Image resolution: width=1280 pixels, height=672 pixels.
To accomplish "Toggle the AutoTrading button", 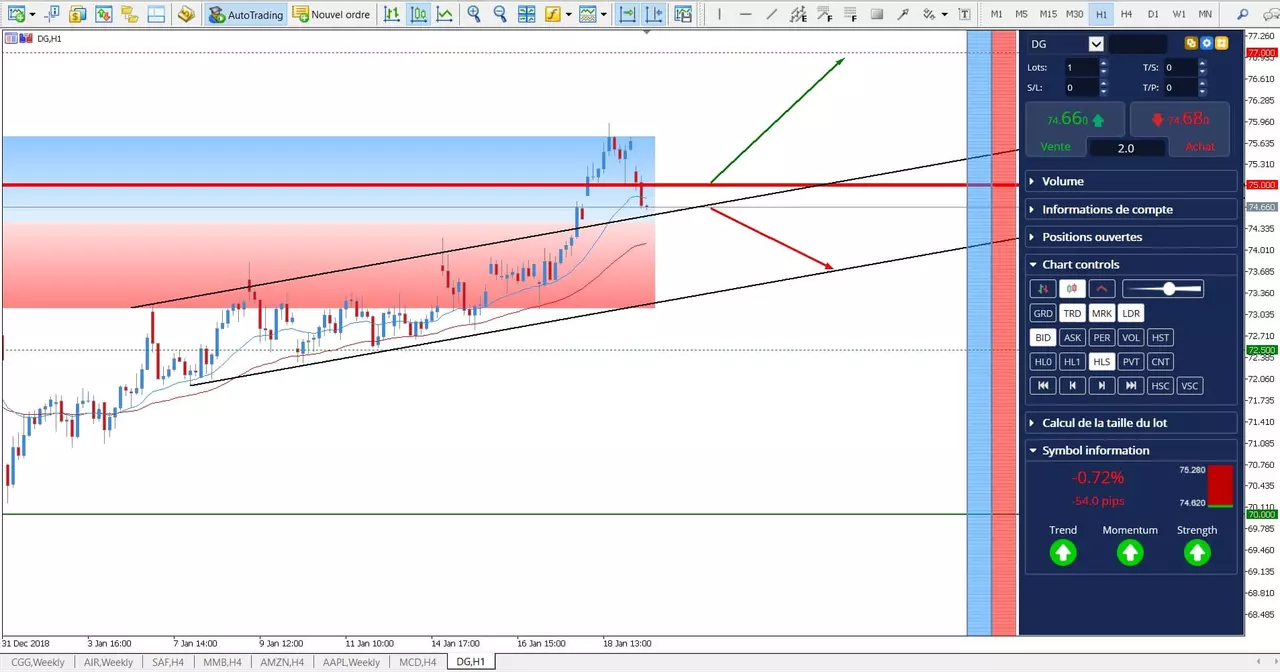I will click(246, 14).
